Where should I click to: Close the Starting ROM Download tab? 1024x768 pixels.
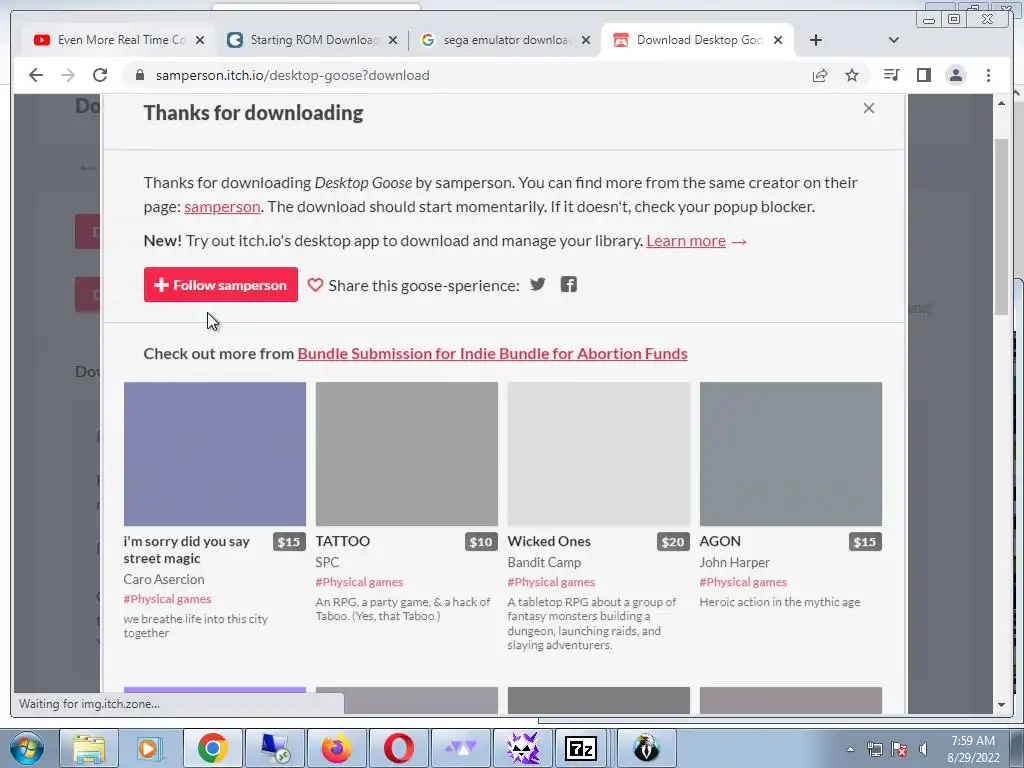[x=392, y=40]
